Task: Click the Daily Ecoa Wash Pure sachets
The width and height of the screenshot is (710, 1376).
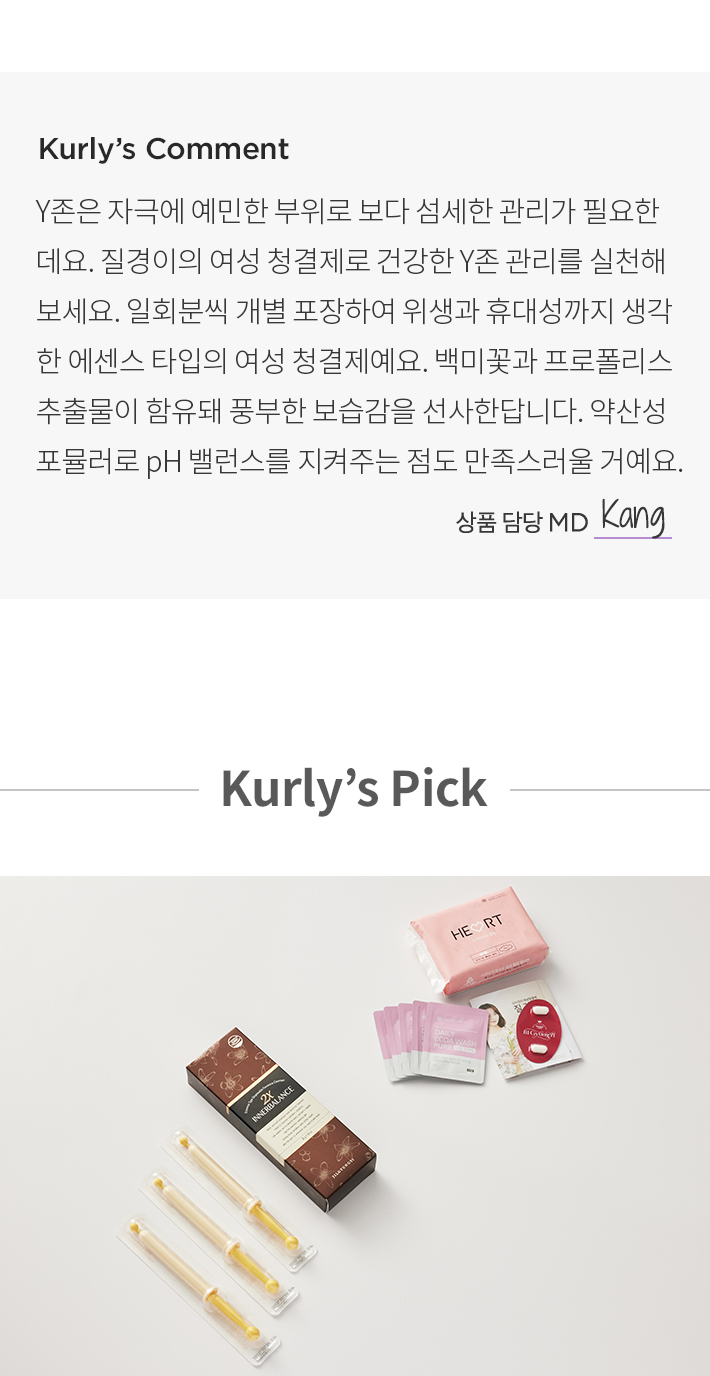Action: pyautogui.click(x=432, y=1042)
